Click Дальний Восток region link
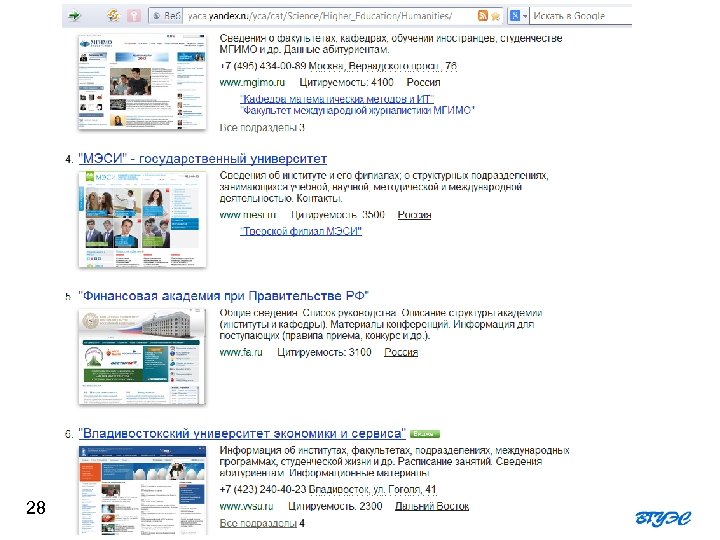The width and height of the screenshot is (720, 540). tap(432, 506)
